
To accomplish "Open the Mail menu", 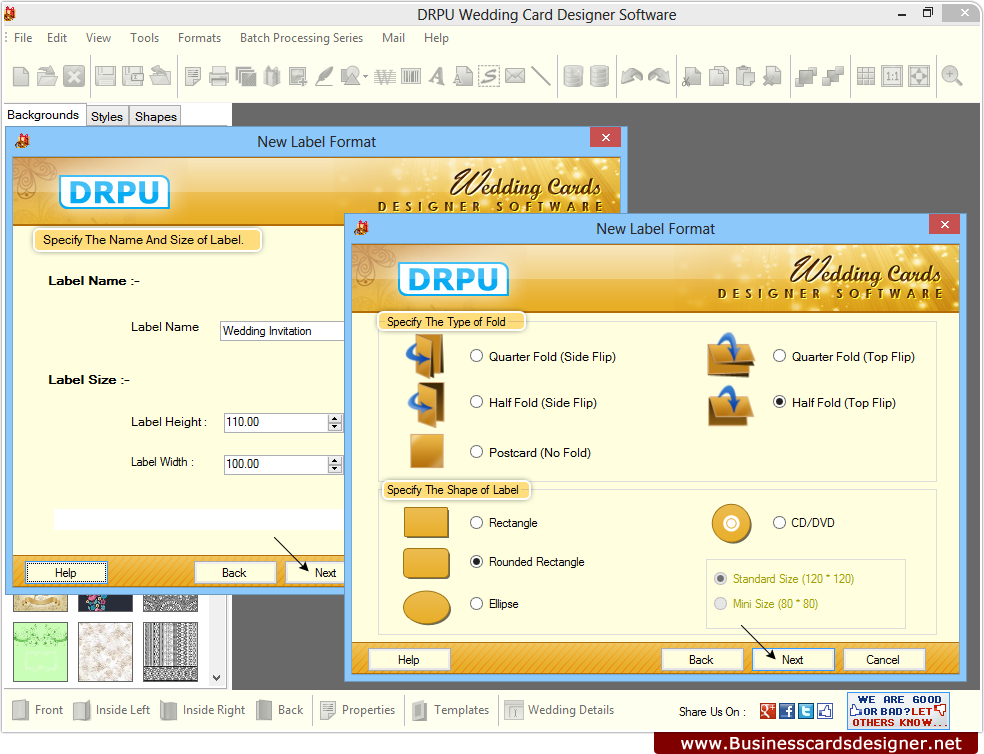I will tap(393, 38).
